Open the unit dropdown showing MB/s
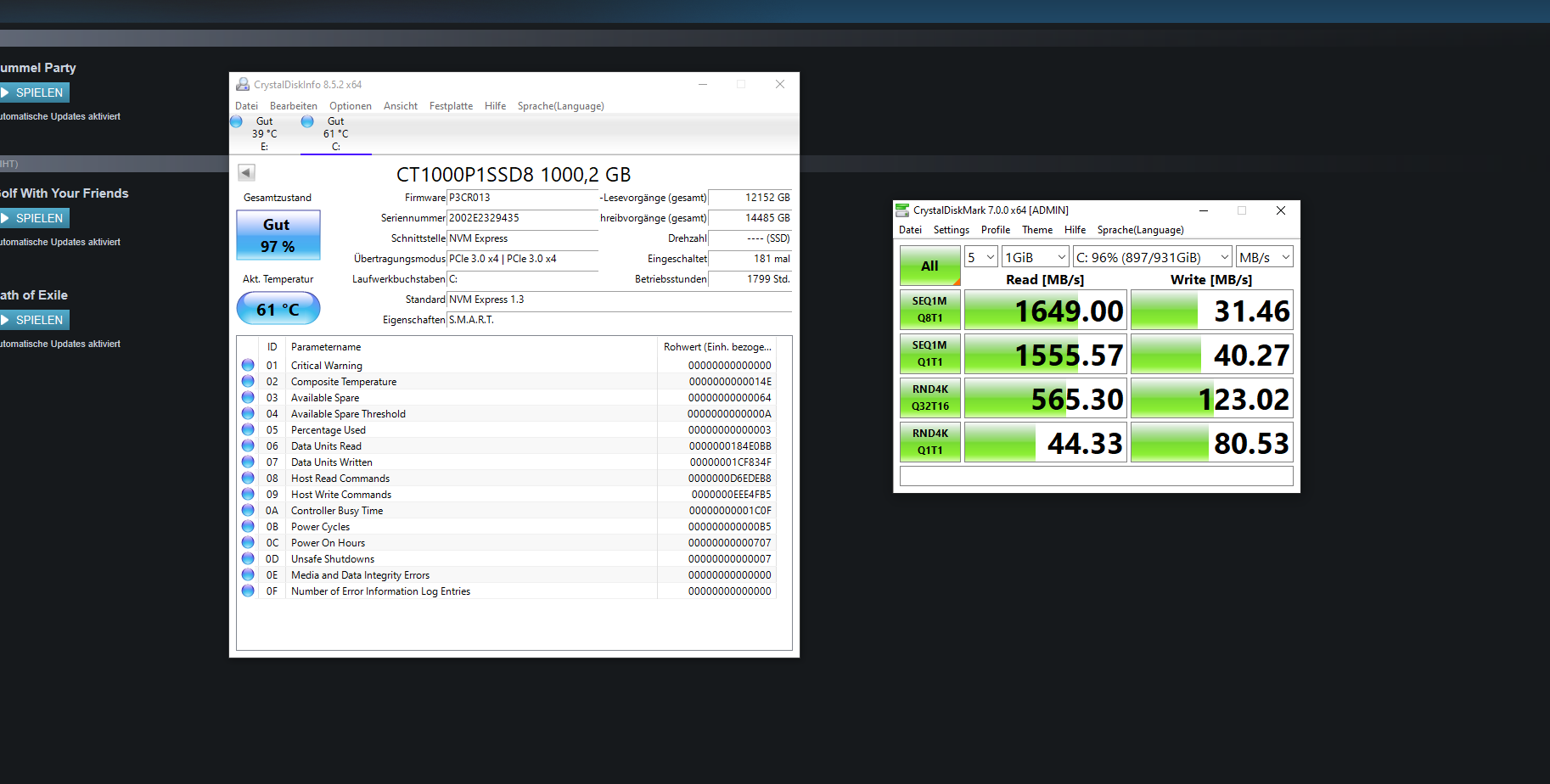Screen dimensions: 1550x784 (1264, 257)
